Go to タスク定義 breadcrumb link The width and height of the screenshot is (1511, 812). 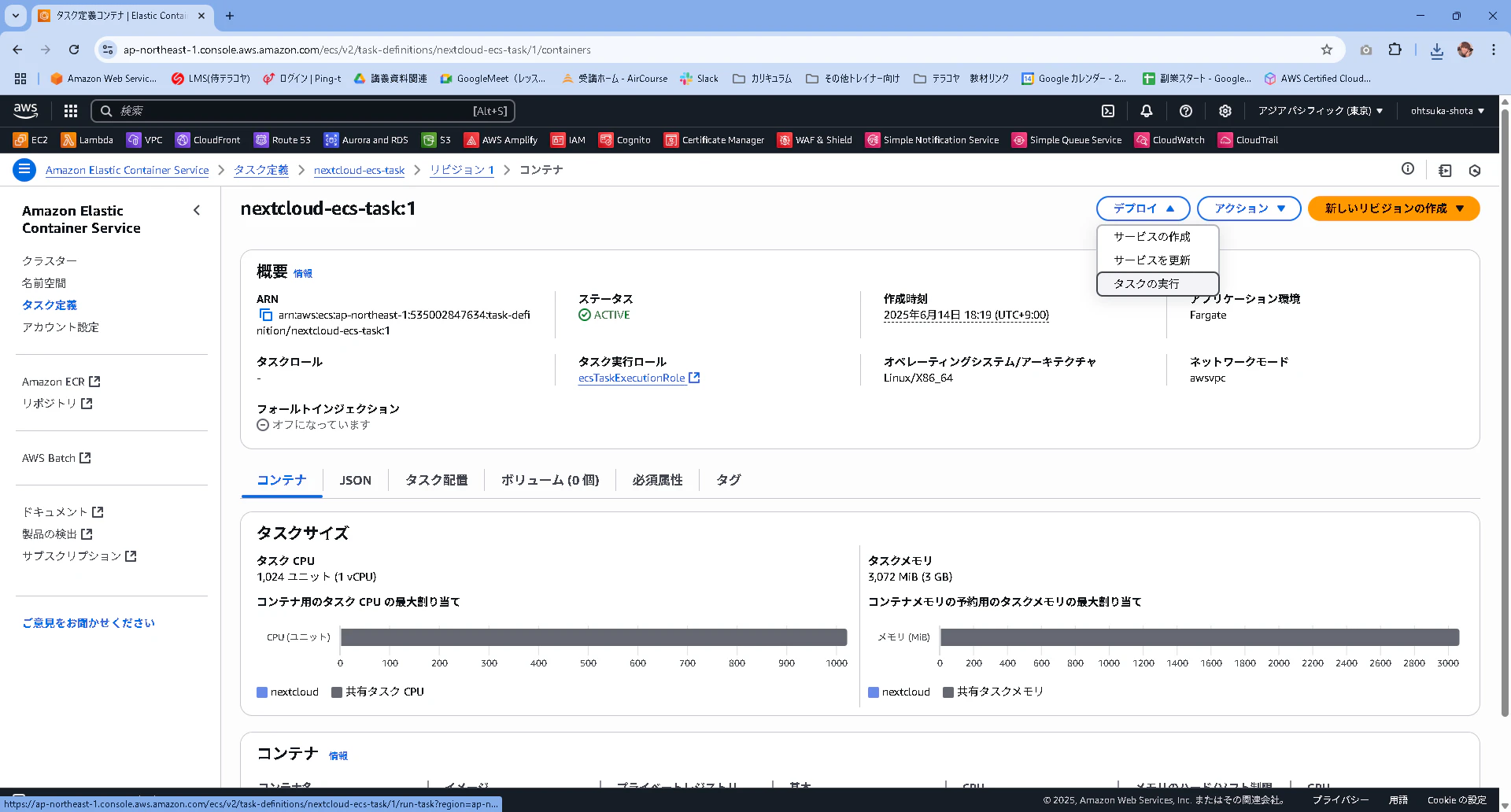(x=261, y=170)
